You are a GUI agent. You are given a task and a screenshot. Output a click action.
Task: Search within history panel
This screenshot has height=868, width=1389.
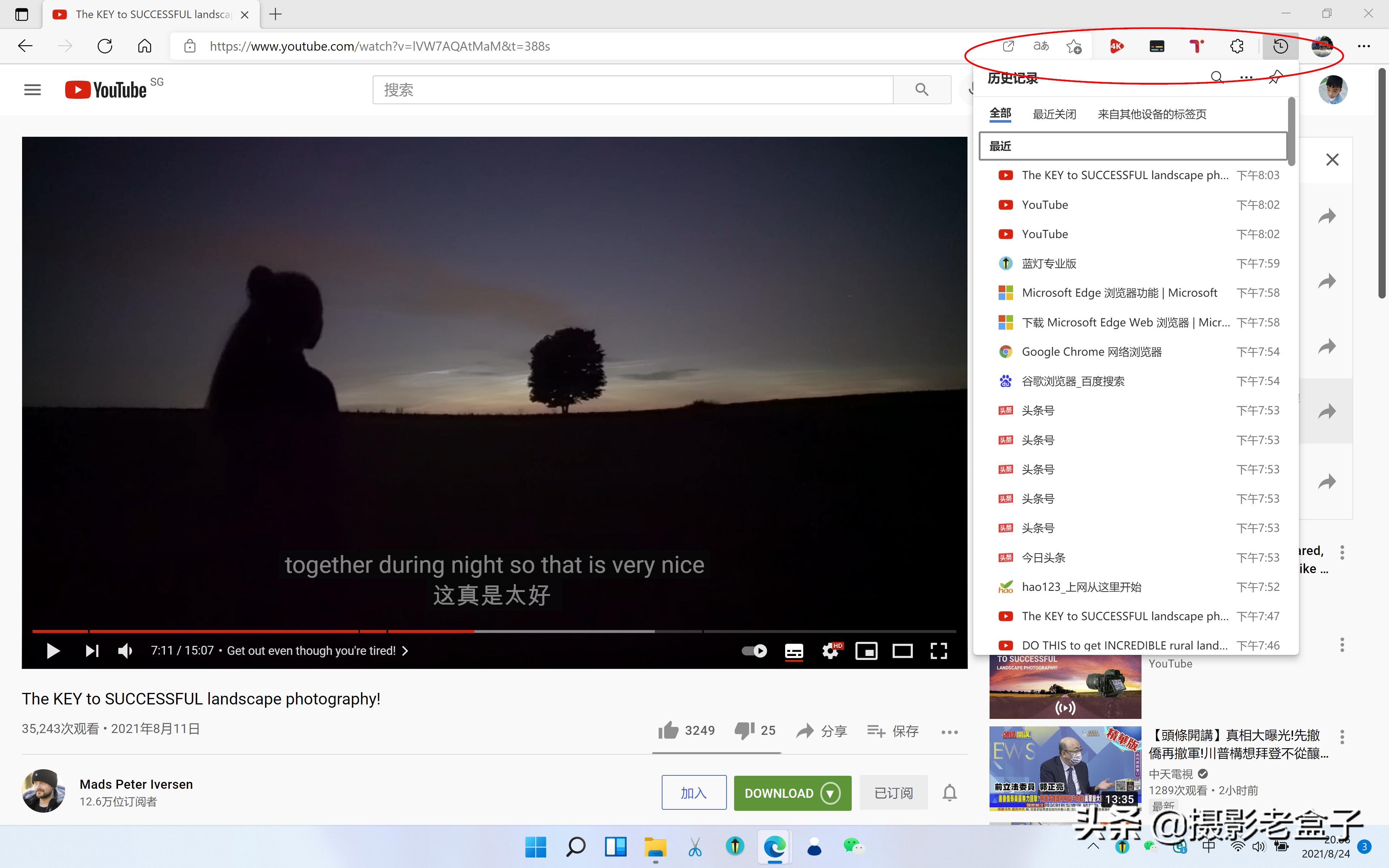click(1216, 77)
